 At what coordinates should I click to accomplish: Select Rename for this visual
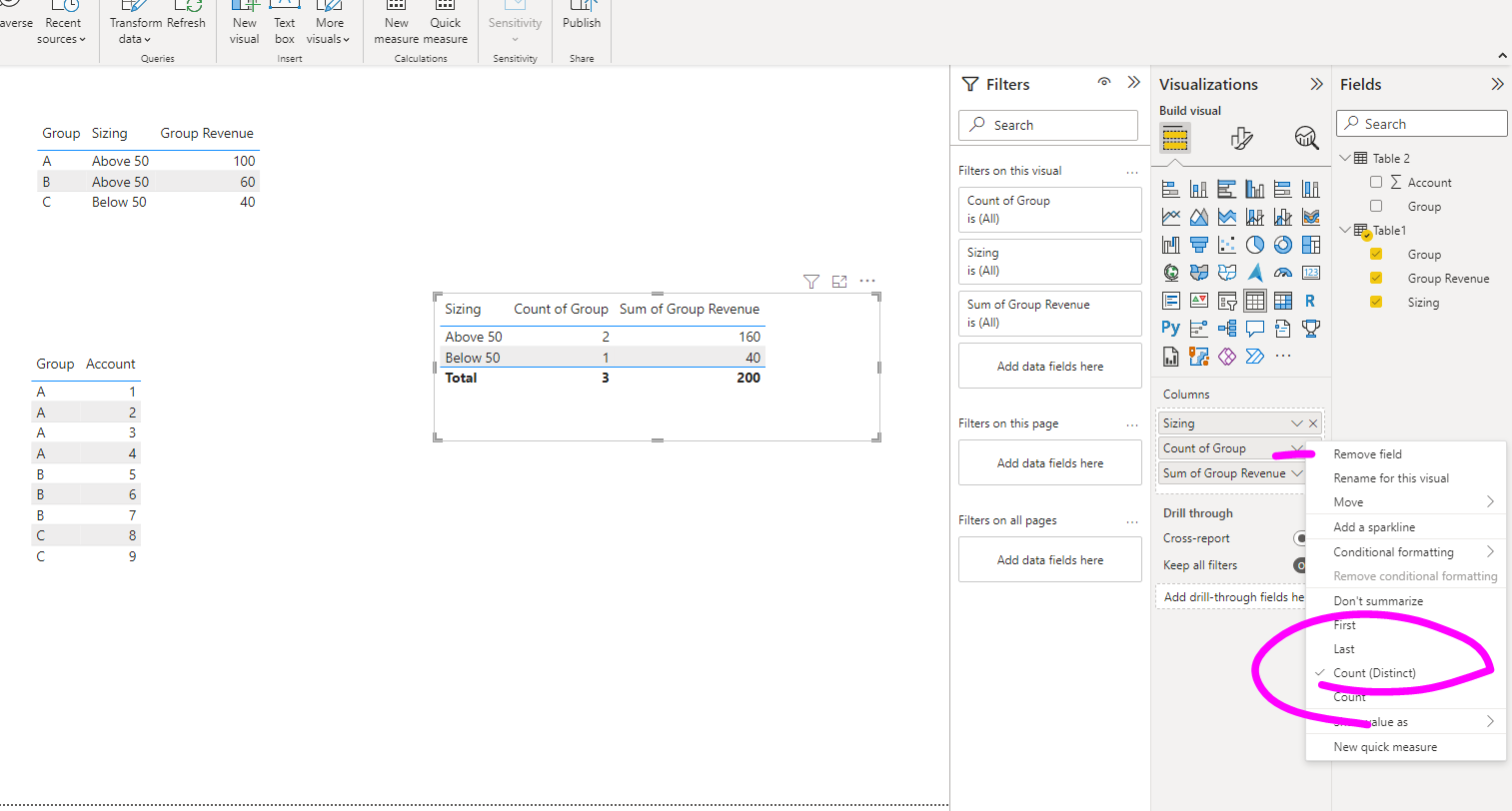click(1406, 477)
